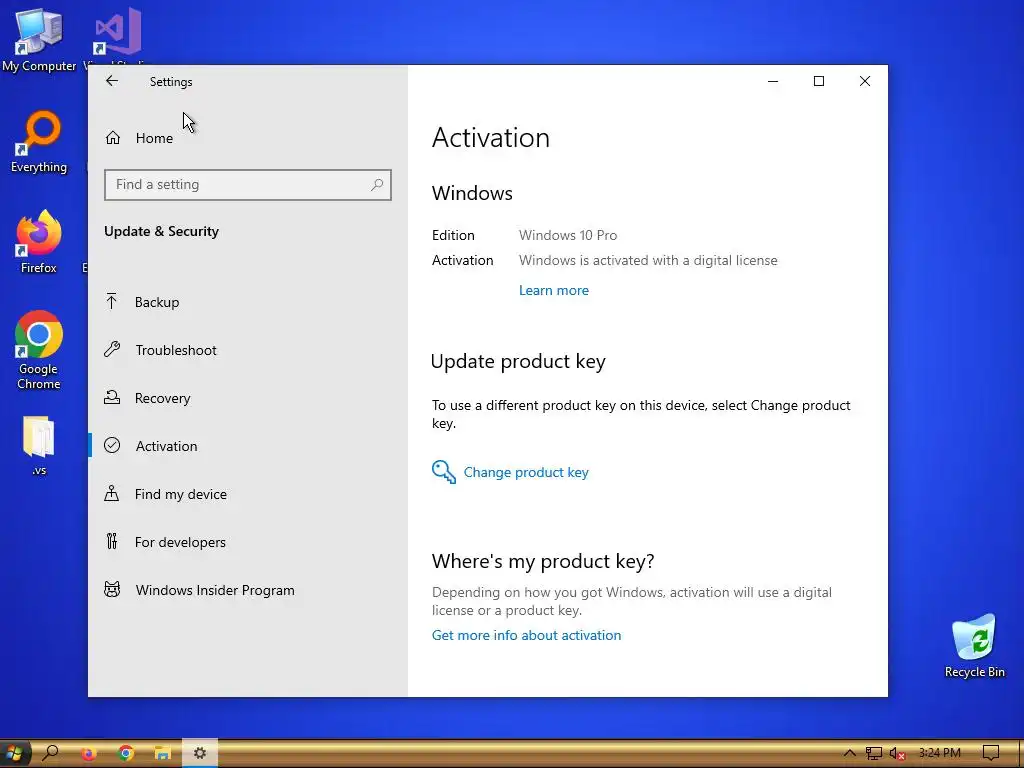Open Firefox from the taskbar
Screen dimensions: 1024x768
(x=88, y=754)
